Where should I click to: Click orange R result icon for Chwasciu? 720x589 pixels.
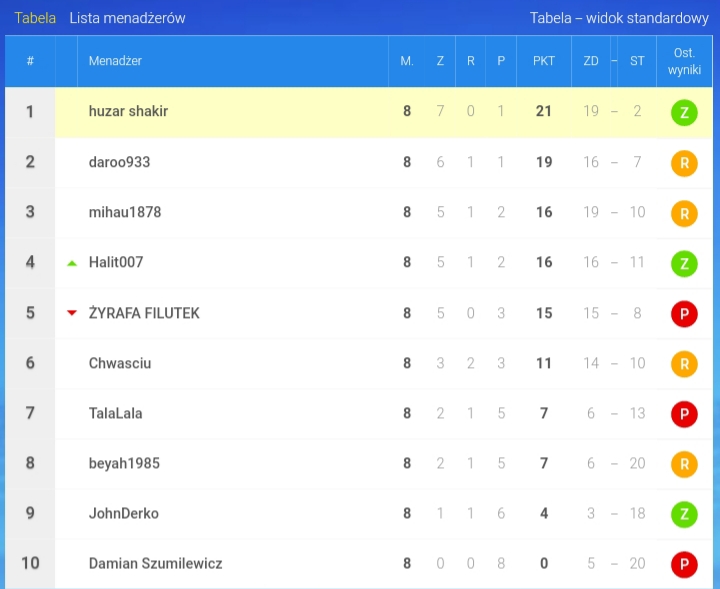(x=684, y=364)
